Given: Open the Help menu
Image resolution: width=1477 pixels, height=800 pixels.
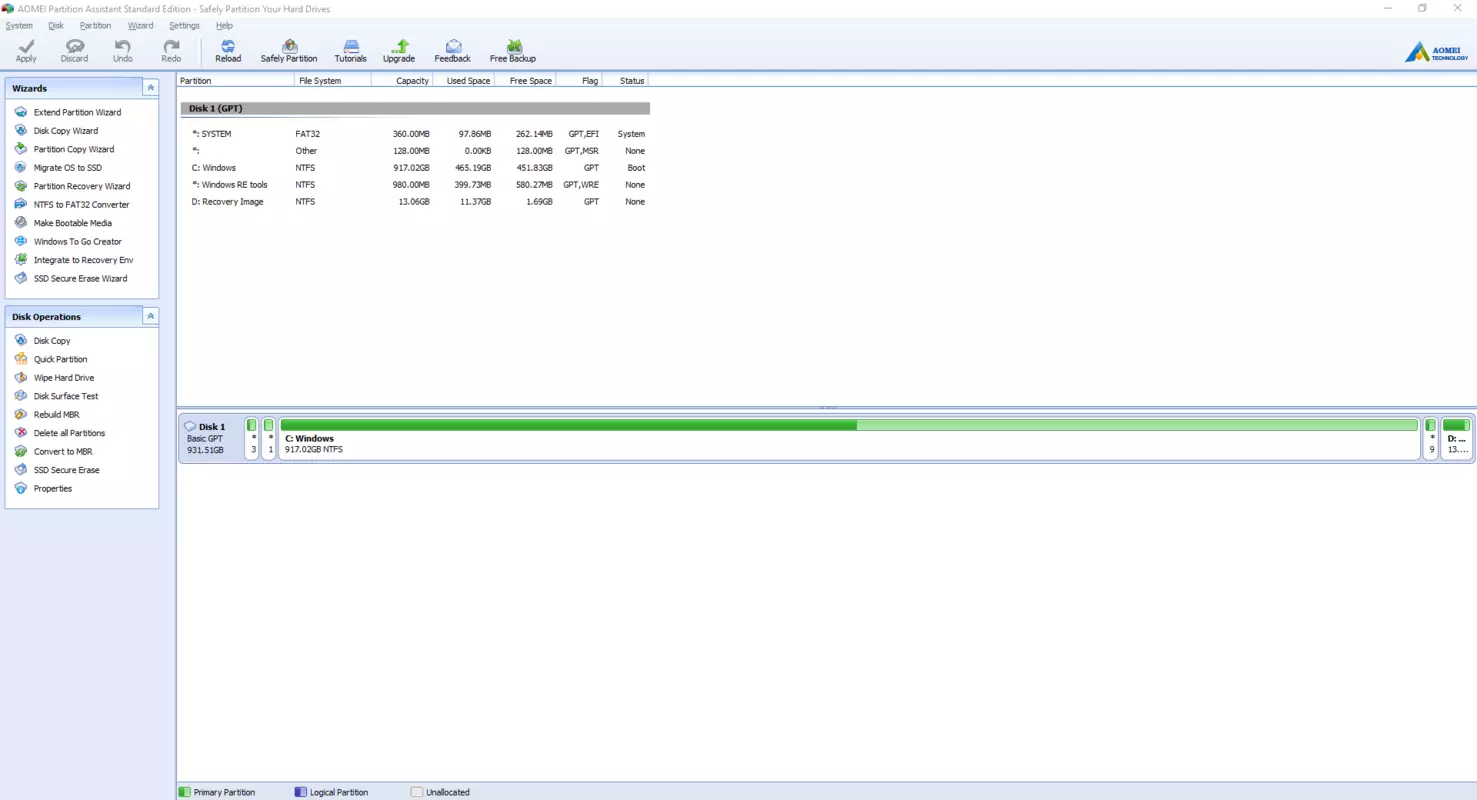Looking at the screenshot, I should click(224, 26).
